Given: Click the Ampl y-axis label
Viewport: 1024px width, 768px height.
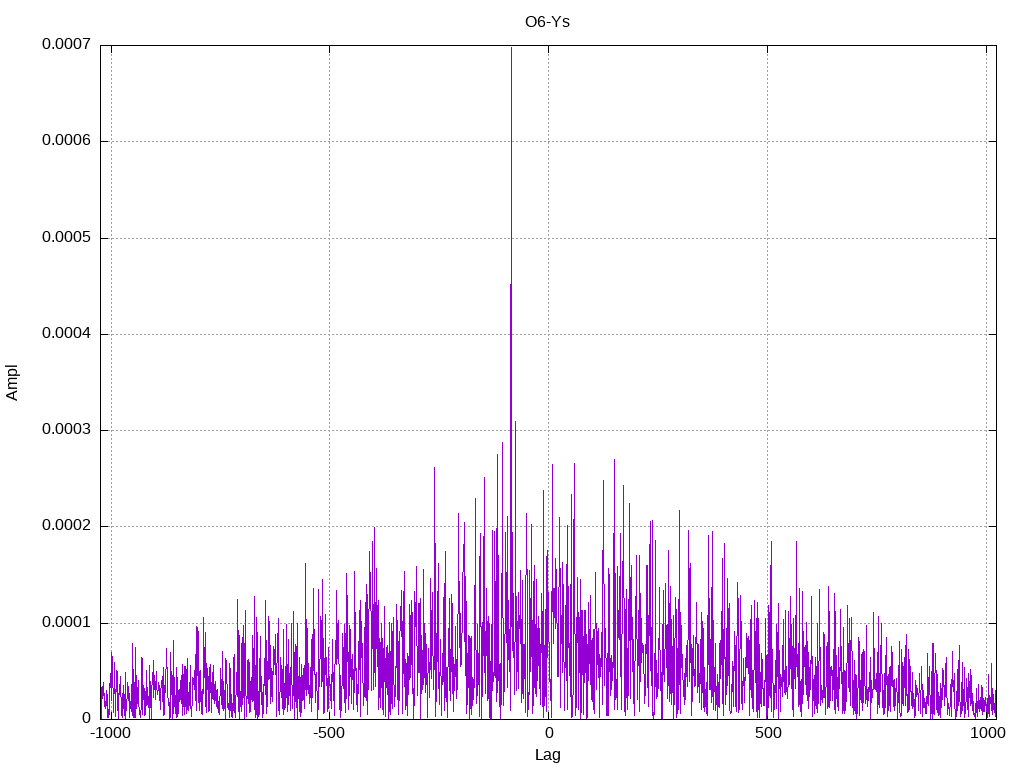Looking at the screenshot, I should (x=12, y=383).
